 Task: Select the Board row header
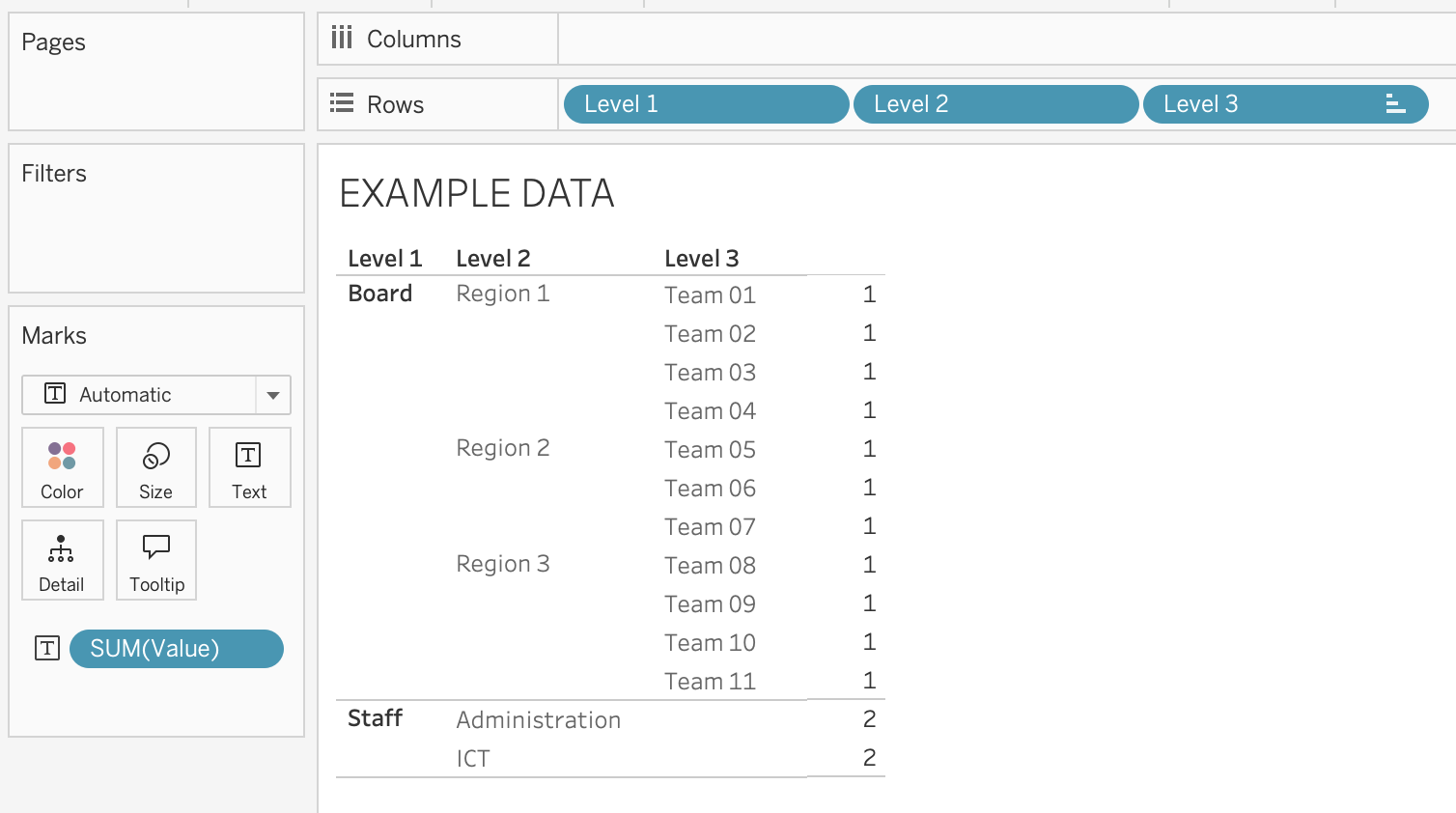(380, 294)
